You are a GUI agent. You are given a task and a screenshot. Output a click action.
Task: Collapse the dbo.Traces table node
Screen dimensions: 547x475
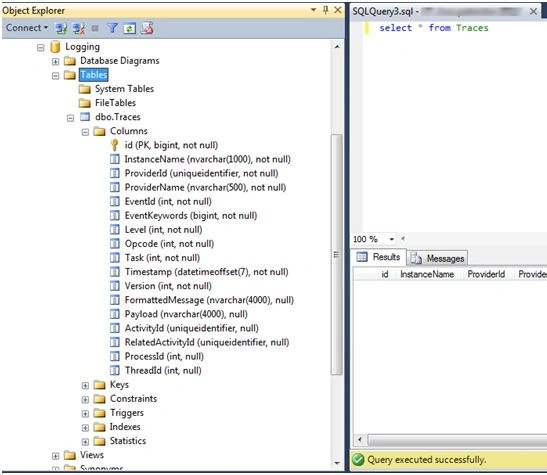(70, 118)
